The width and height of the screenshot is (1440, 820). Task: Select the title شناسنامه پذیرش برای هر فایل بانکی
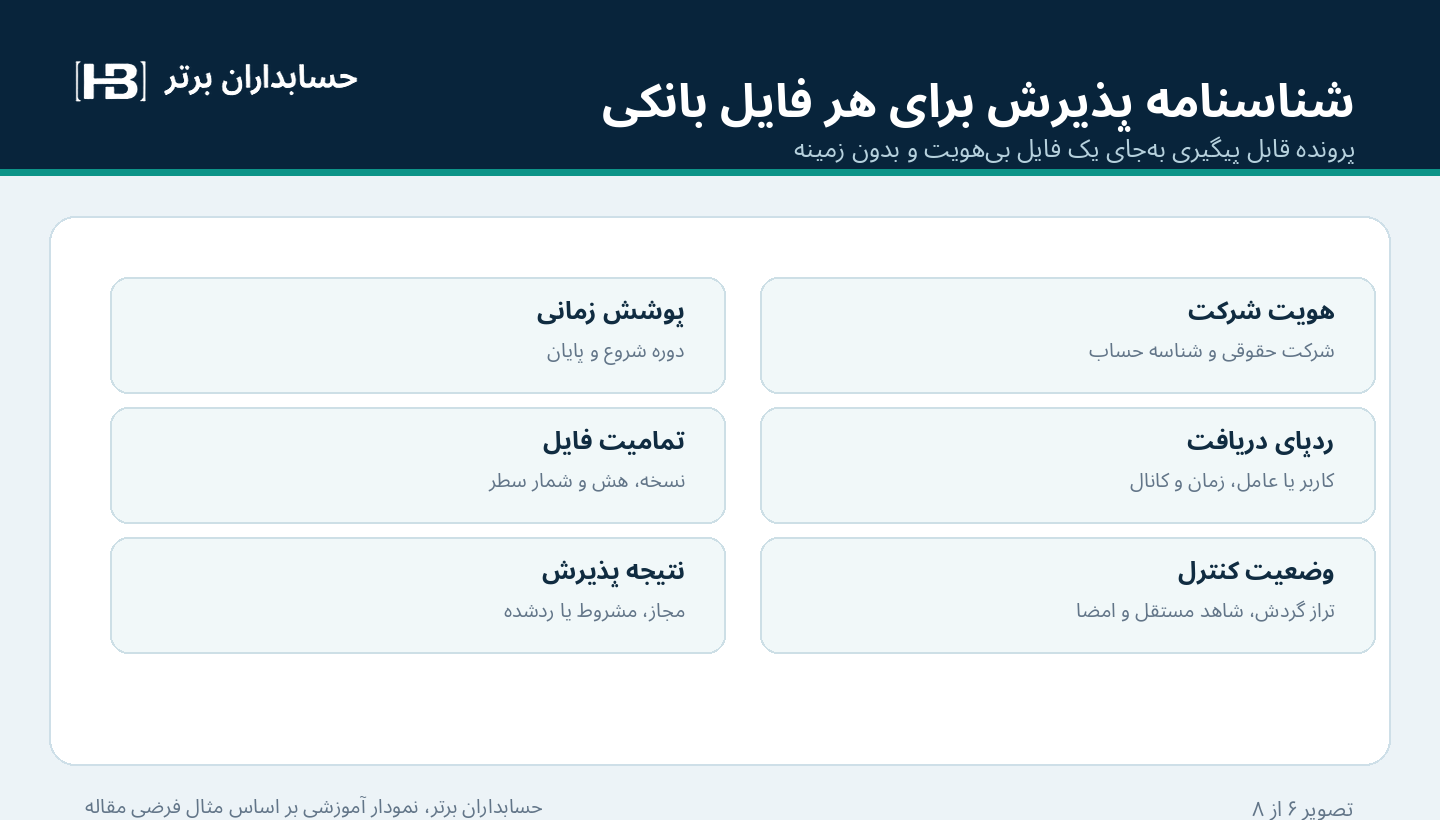tap(978, 103)
